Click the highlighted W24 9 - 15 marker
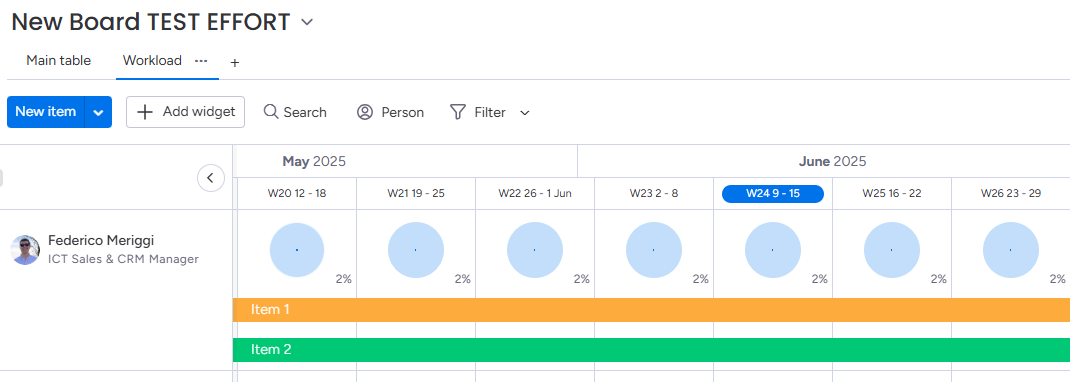Screen dimensions: 1070x382 (x=772, y=193)
